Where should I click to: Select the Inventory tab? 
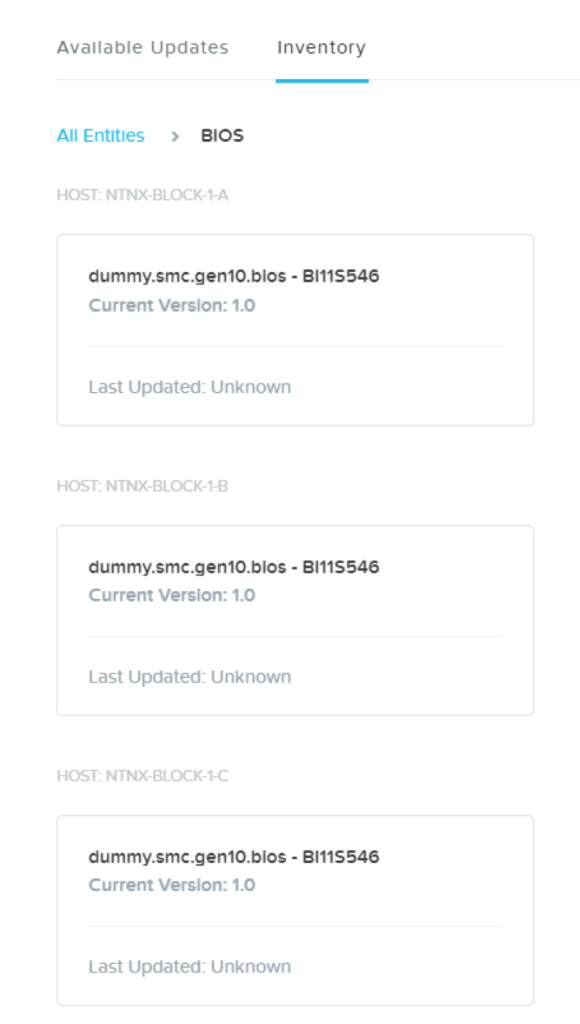[320, 46]
